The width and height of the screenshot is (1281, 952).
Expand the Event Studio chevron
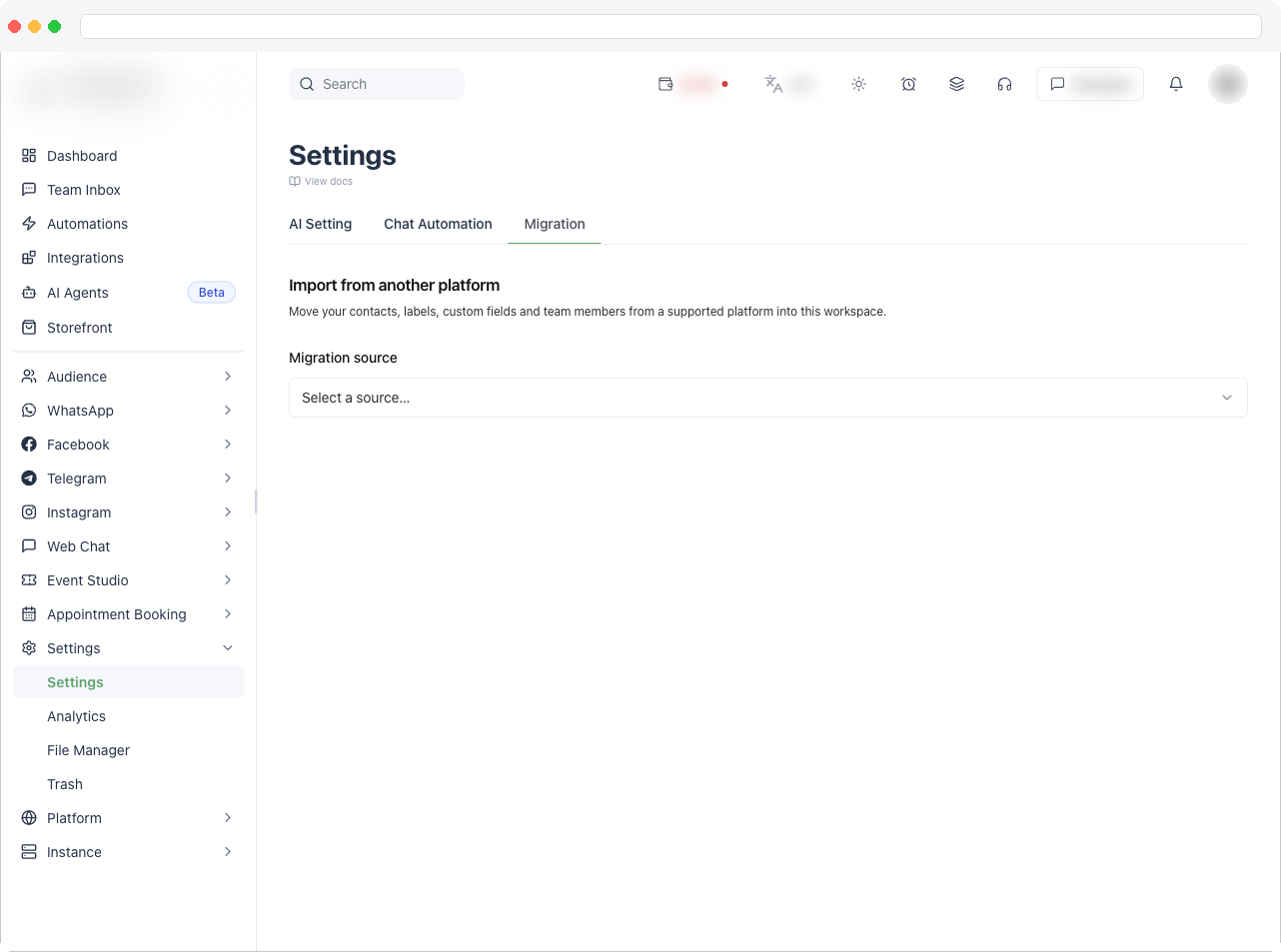pyautogui.click(x=228, y=580)
